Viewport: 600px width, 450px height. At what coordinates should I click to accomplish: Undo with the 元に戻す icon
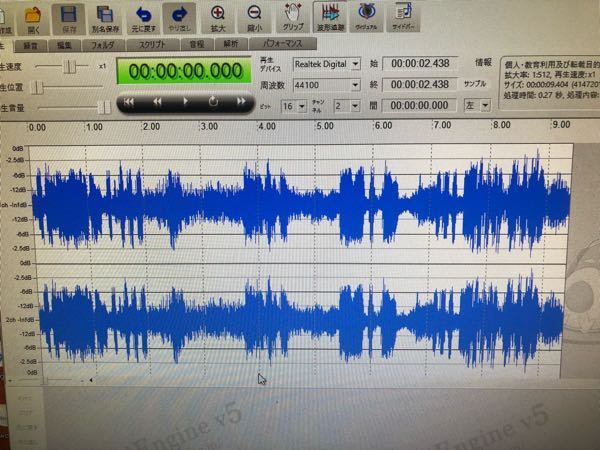(x=144, y=18)
